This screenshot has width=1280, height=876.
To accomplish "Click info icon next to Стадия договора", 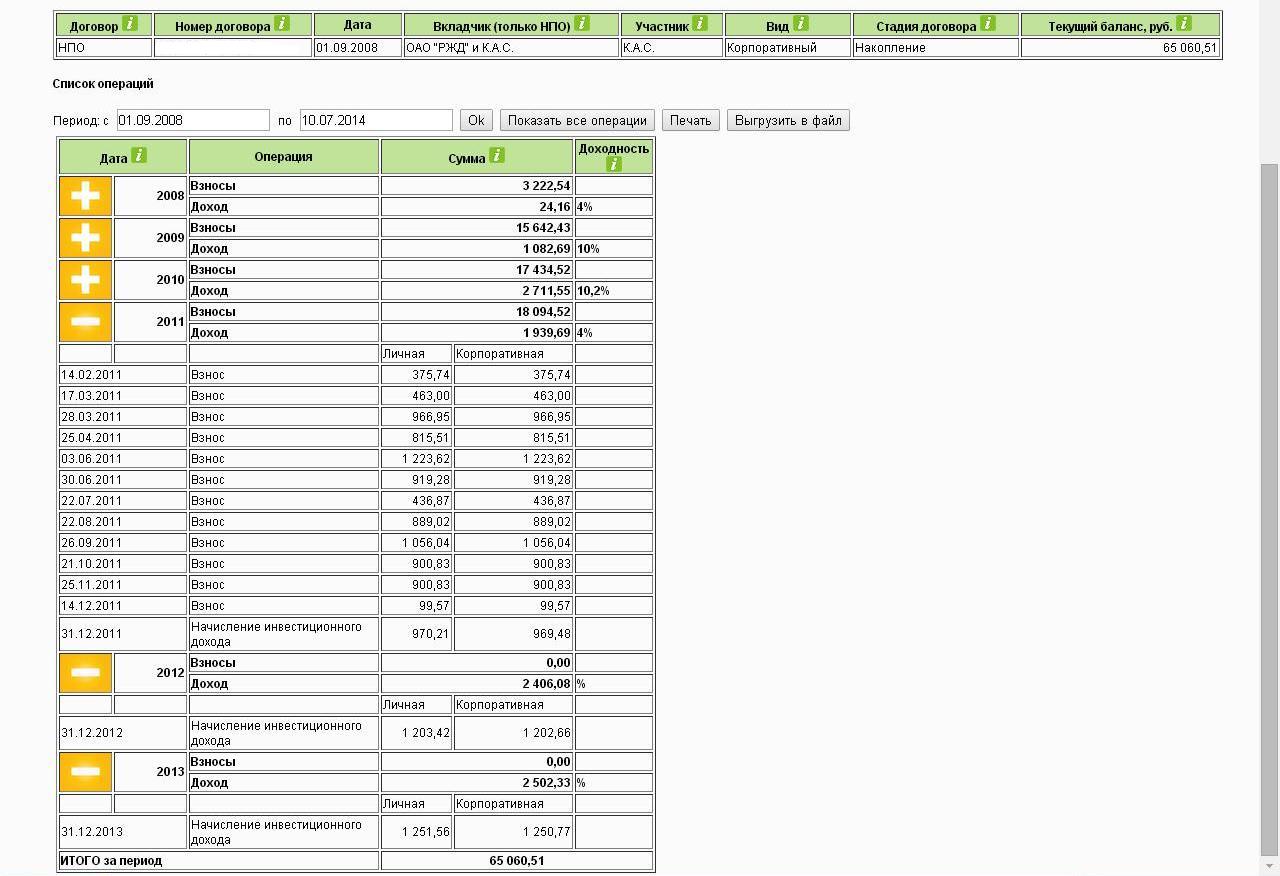I will pos(988,24).
